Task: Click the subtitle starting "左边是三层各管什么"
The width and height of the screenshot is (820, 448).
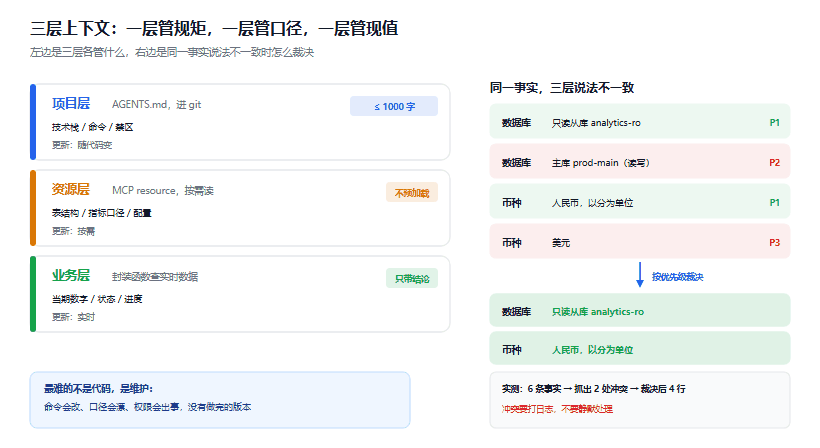Action: [172, 52]
